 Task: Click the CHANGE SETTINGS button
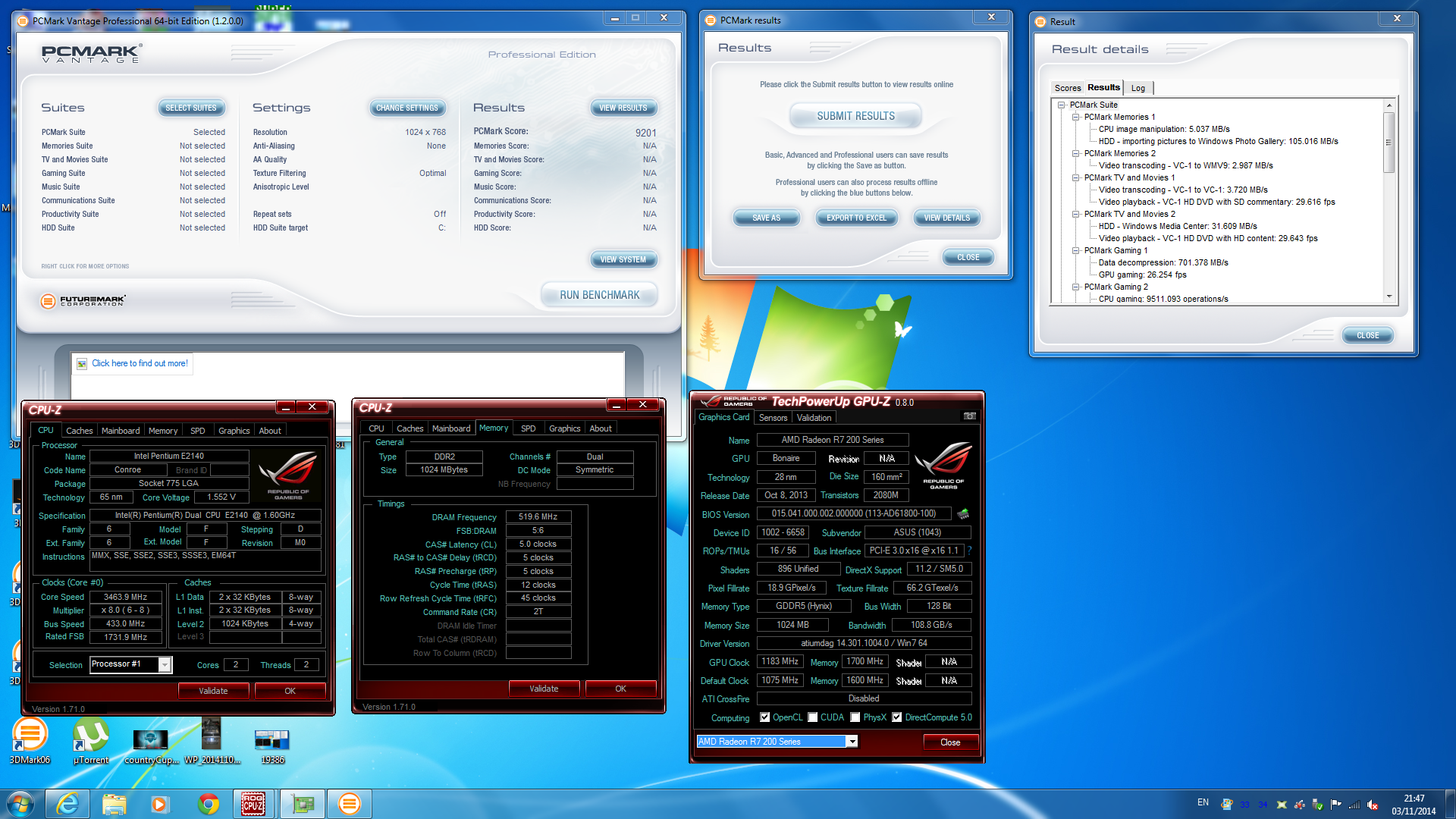[406, 108]
